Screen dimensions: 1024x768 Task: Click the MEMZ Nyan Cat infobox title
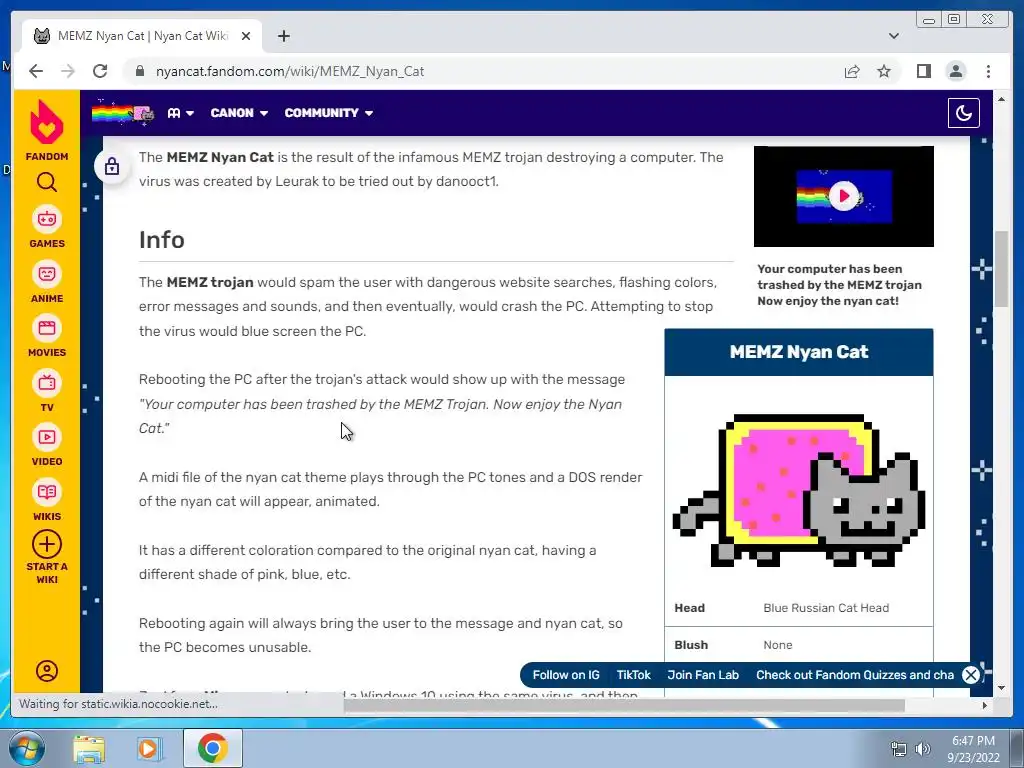click(799, 352)
